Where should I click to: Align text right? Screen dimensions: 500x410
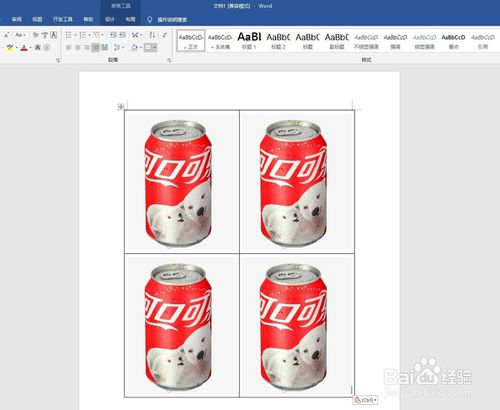click(x=87, y=48)
